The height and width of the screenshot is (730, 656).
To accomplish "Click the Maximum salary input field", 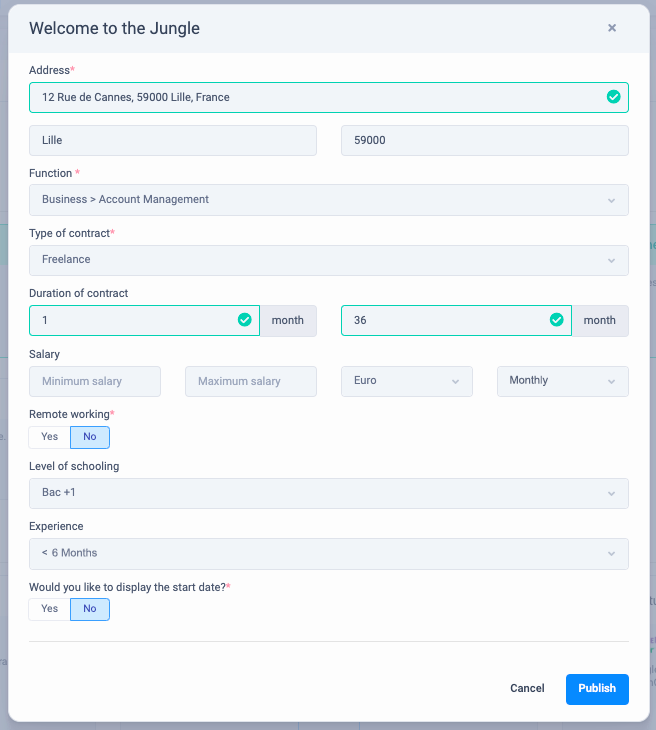I will point(250,381).
